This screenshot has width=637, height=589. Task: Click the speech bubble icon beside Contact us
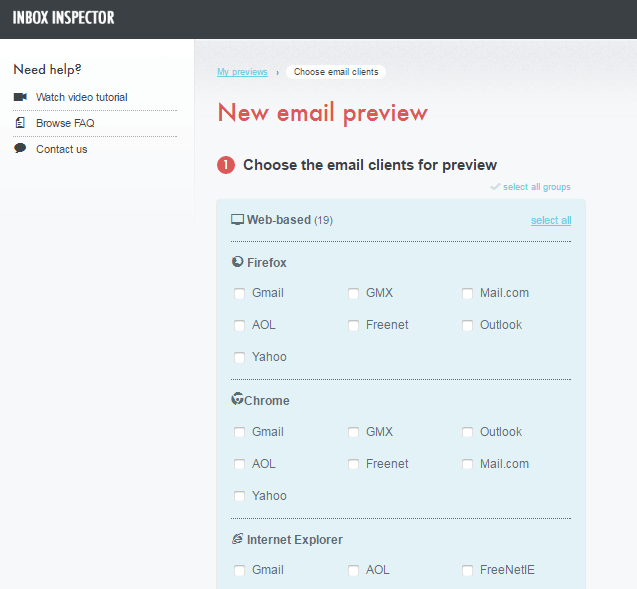coord(20,148)
